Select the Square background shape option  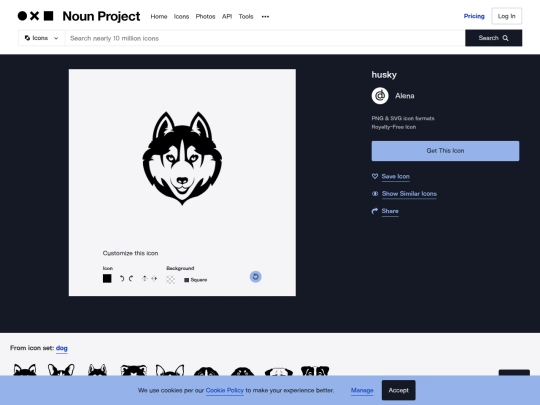tap(196, 280)
